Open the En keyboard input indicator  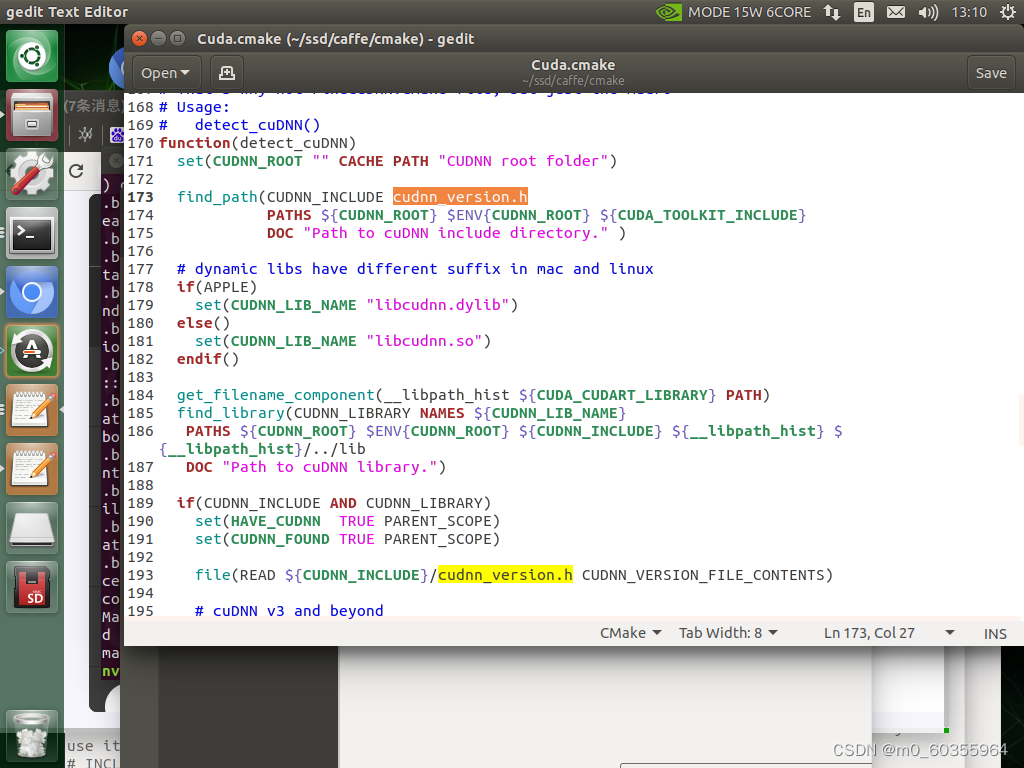863,12
